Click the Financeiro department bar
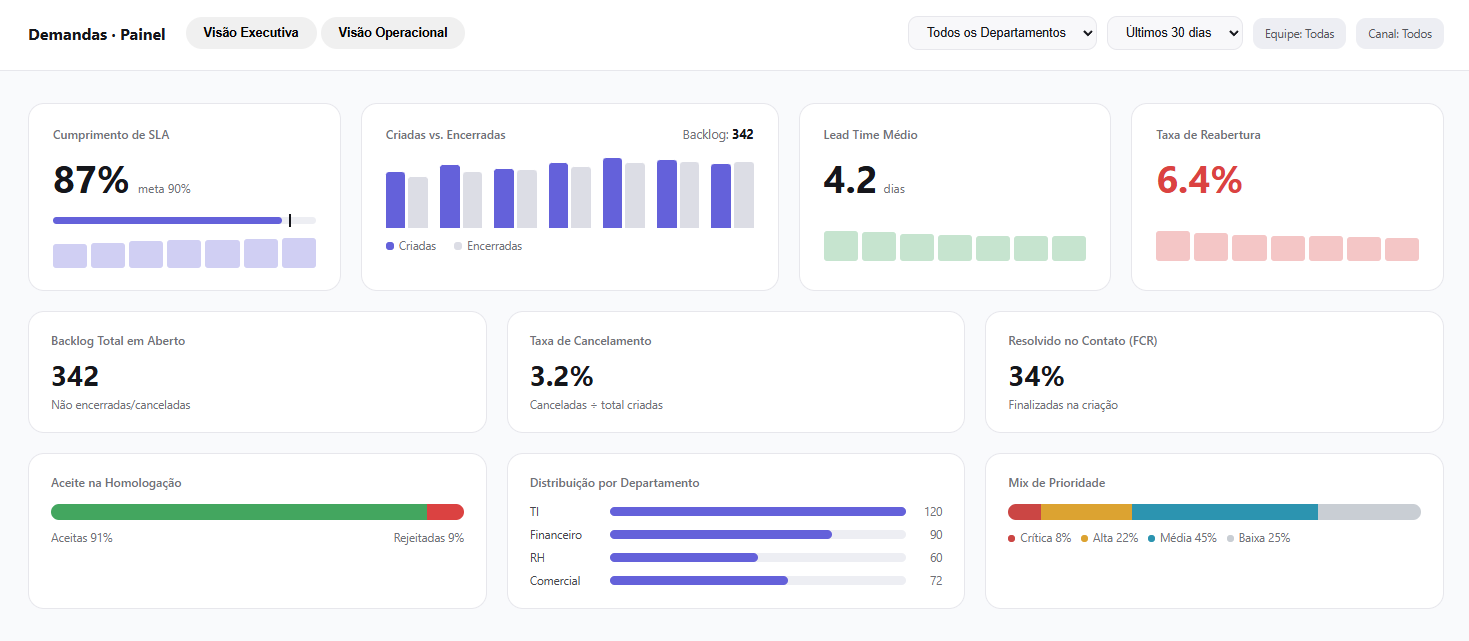Viewport: 1469px width, 641px height. pos(758,534)
